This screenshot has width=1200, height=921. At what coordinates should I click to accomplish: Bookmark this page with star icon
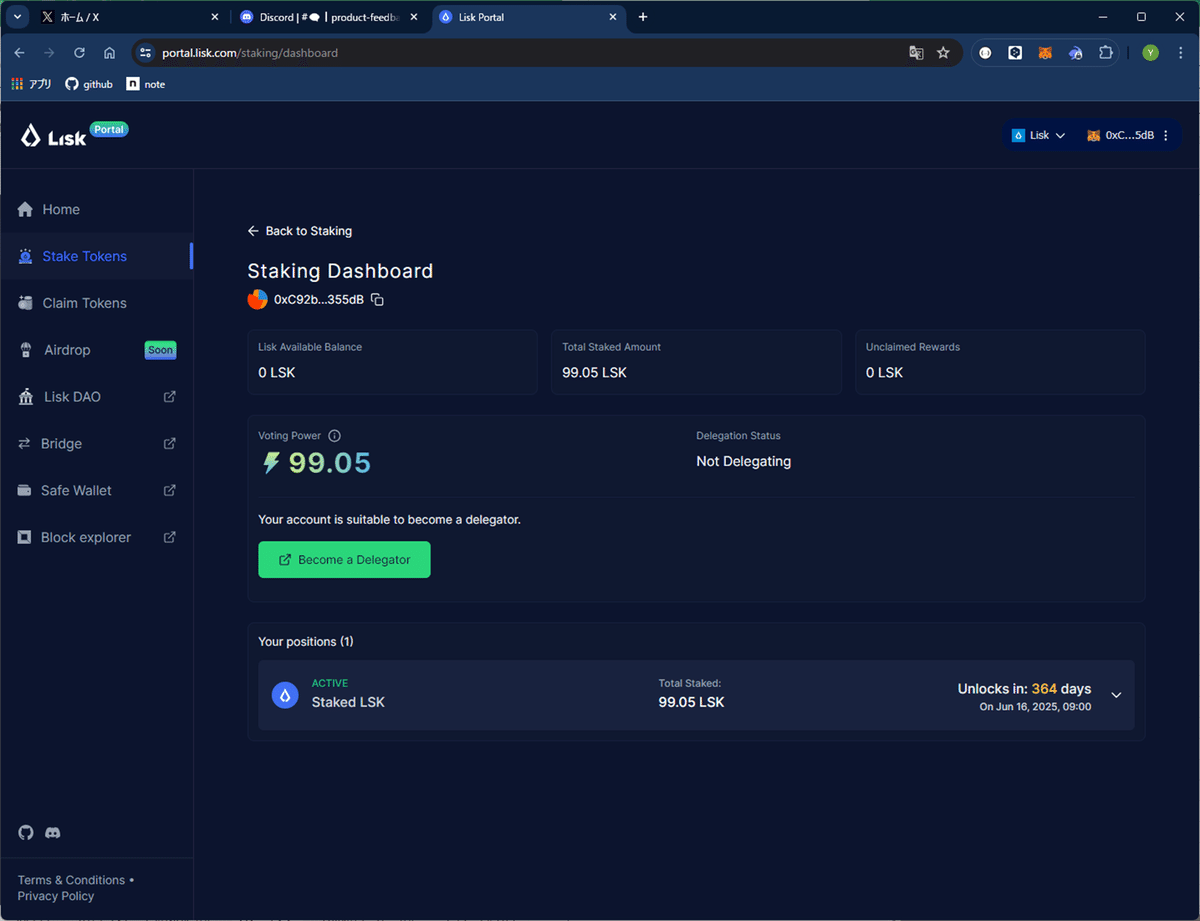pyautogui.click(x=943, y=53)
